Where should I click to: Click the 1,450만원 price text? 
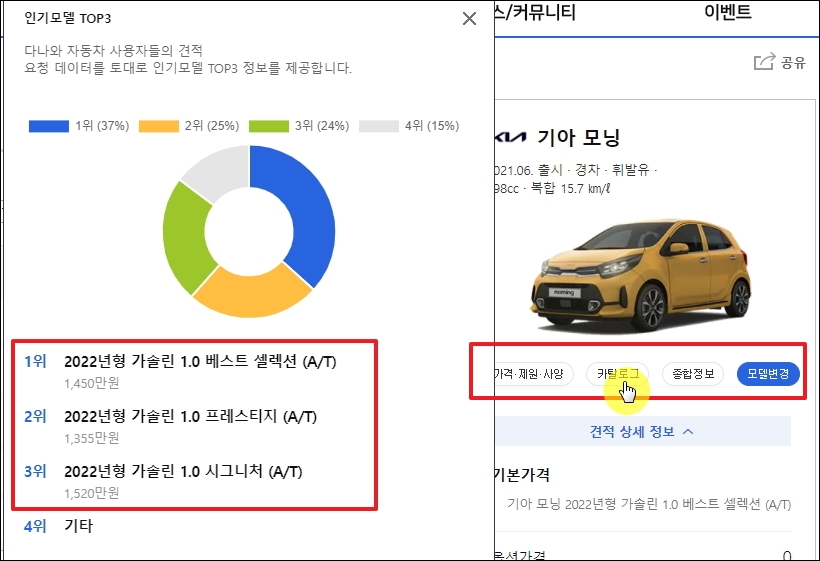pyautogui.click(x=92, y=384)
